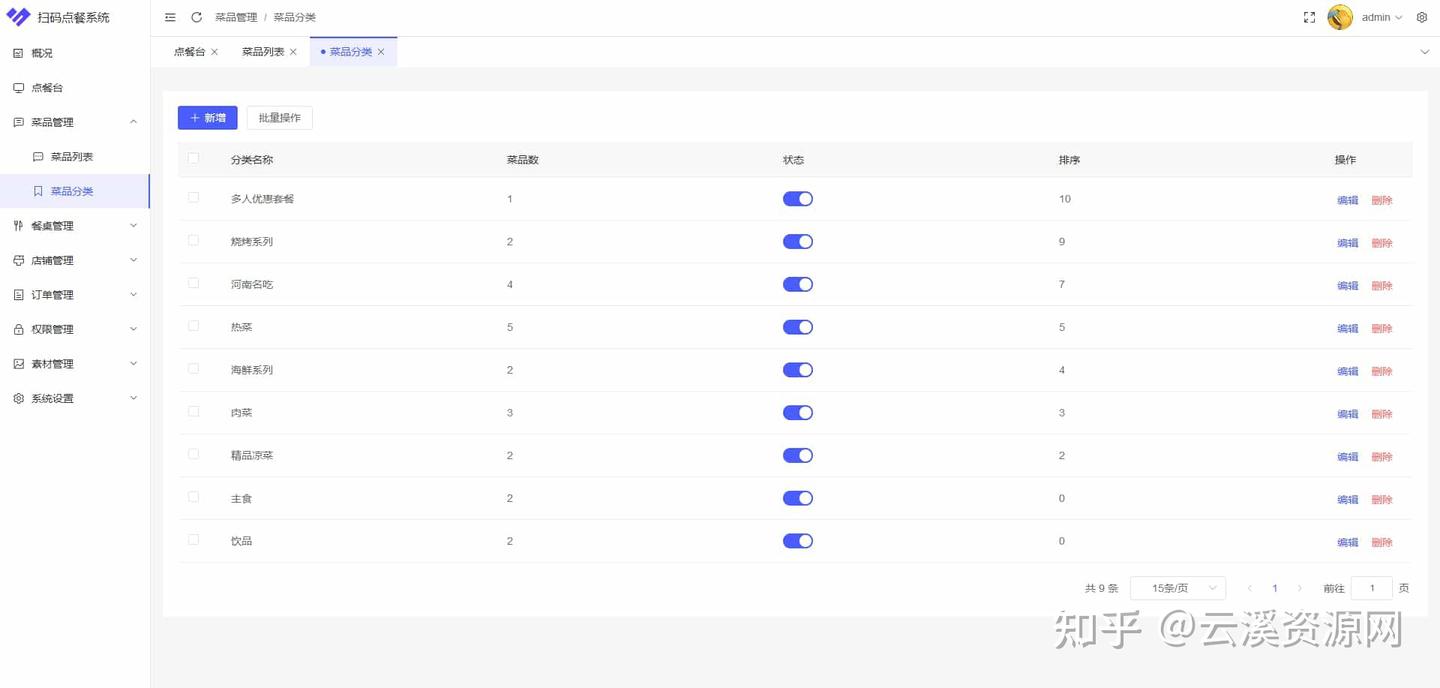Open settings gear icon in header
This screenshot has height=688, width=1440.
[x=1422, y=17]
